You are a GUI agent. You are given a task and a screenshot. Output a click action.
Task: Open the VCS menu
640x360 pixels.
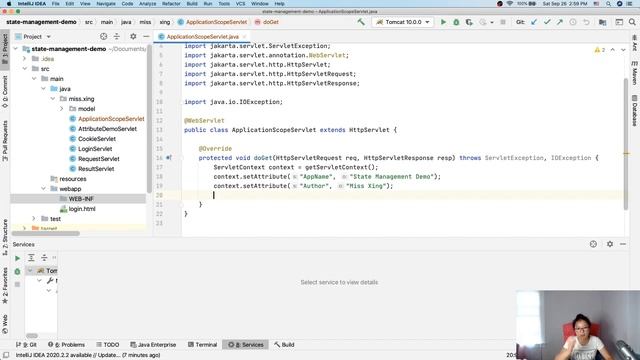(240, 4)
